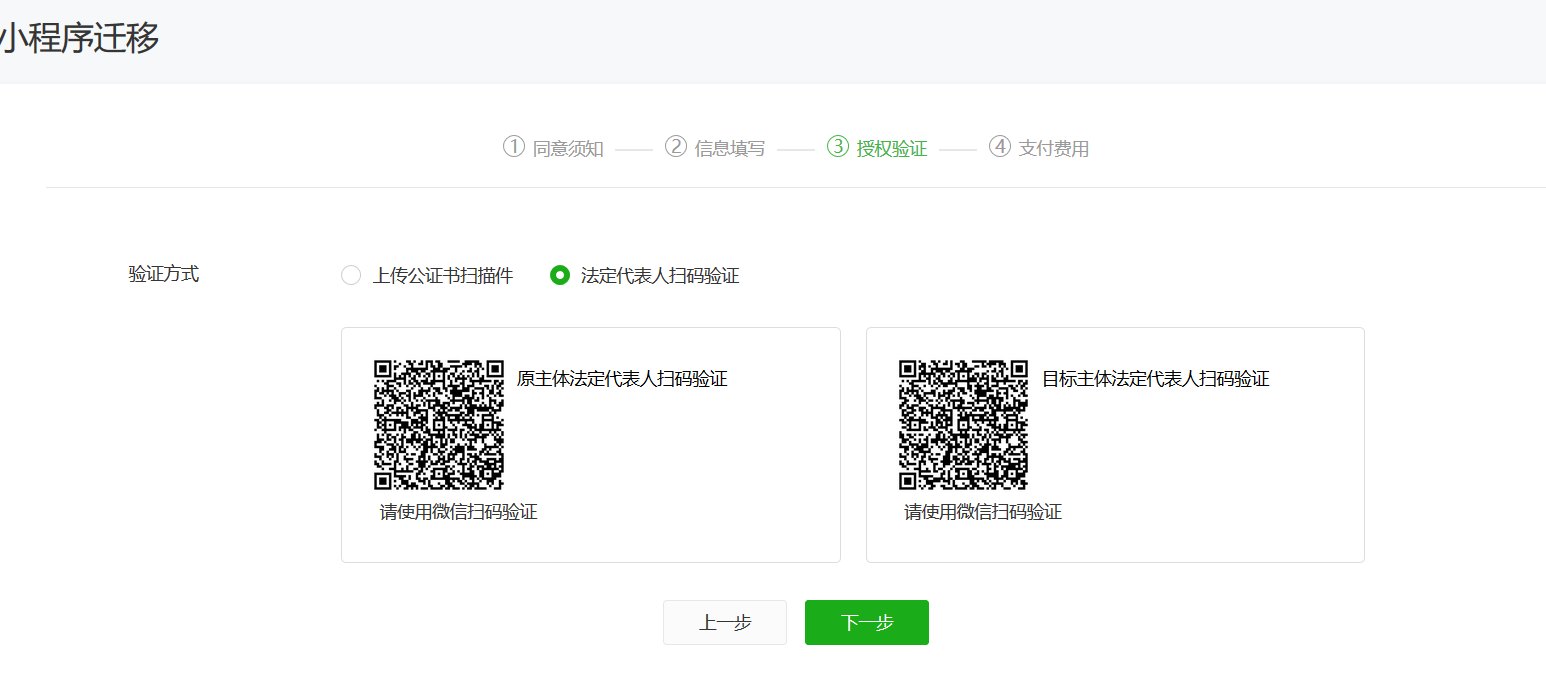Click the 小程序迁移 page title
Viewport: 1546px width, 684px height.
point(79,39)
